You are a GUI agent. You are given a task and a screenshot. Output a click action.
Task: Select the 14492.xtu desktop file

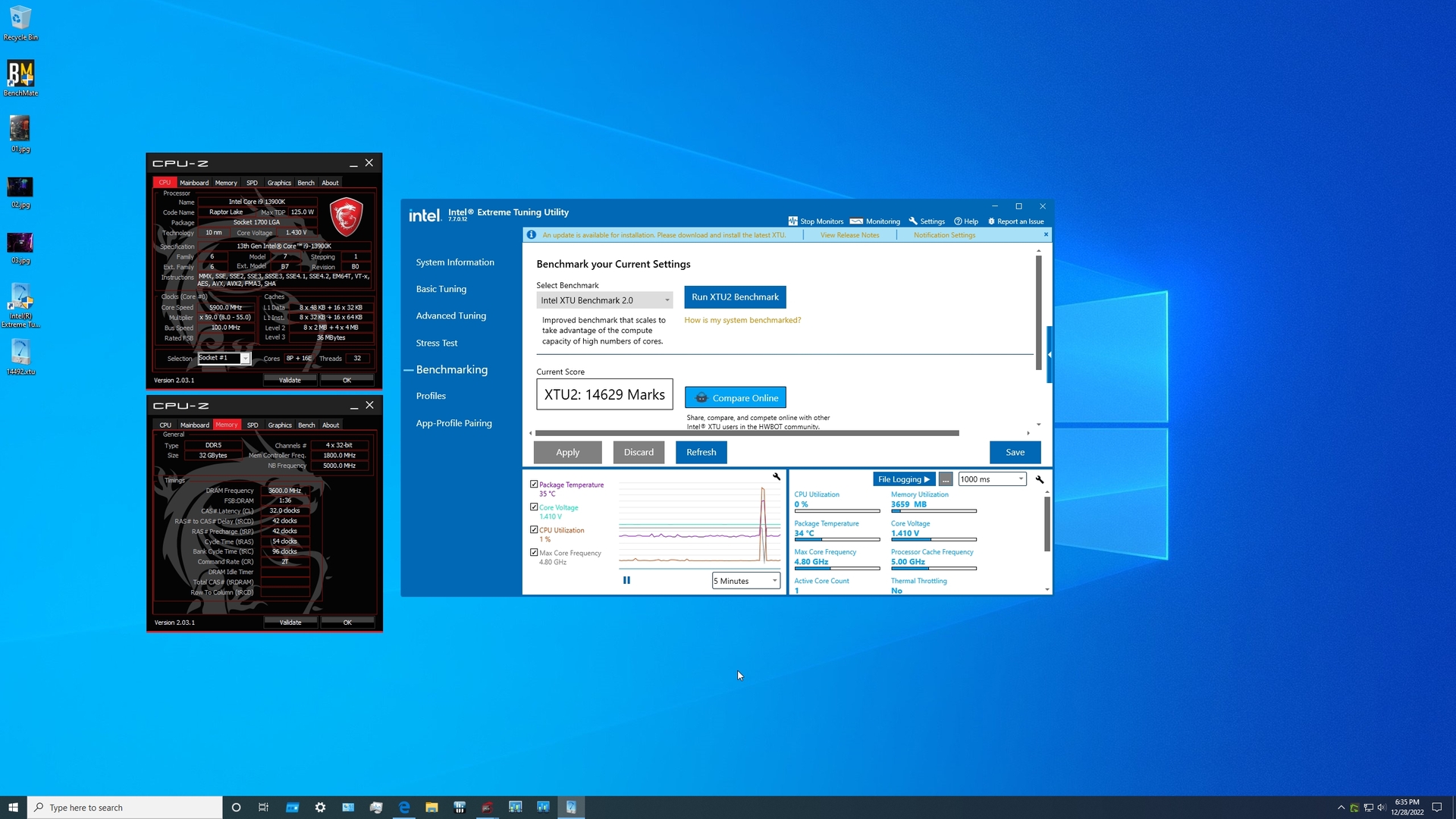click(x=20, y=356)
